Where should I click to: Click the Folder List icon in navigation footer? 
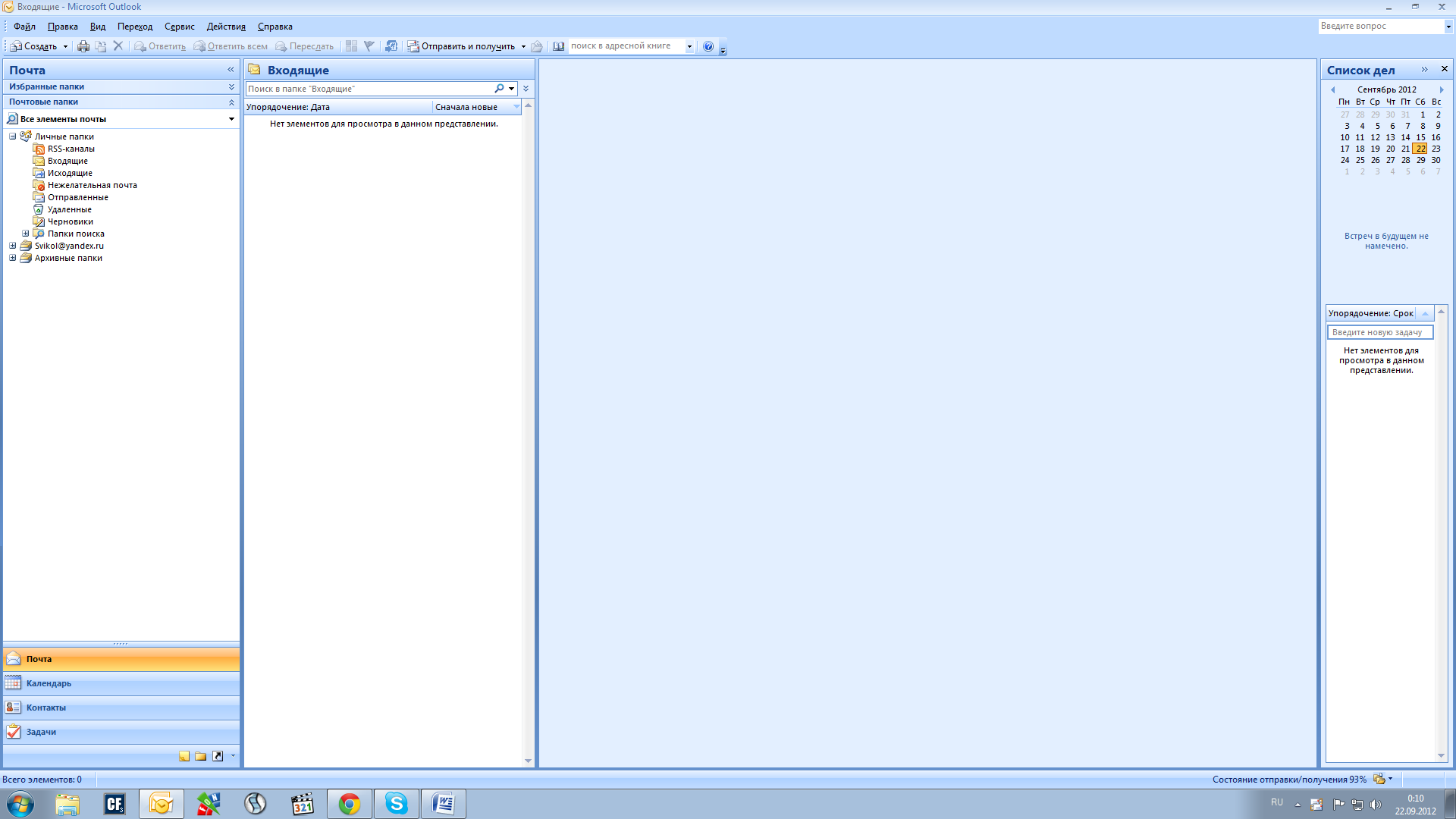click(201, 756)
